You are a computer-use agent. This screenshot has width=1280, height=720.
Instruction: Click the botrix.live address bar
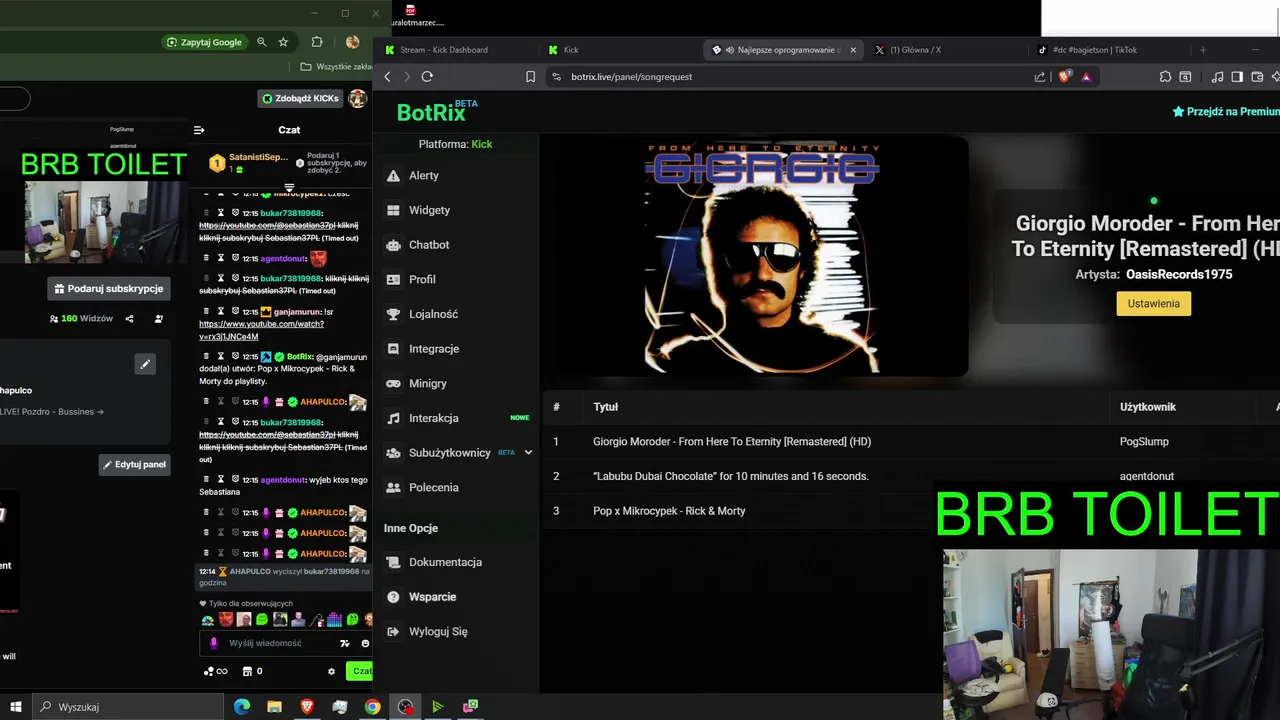(x=790, y=77)
